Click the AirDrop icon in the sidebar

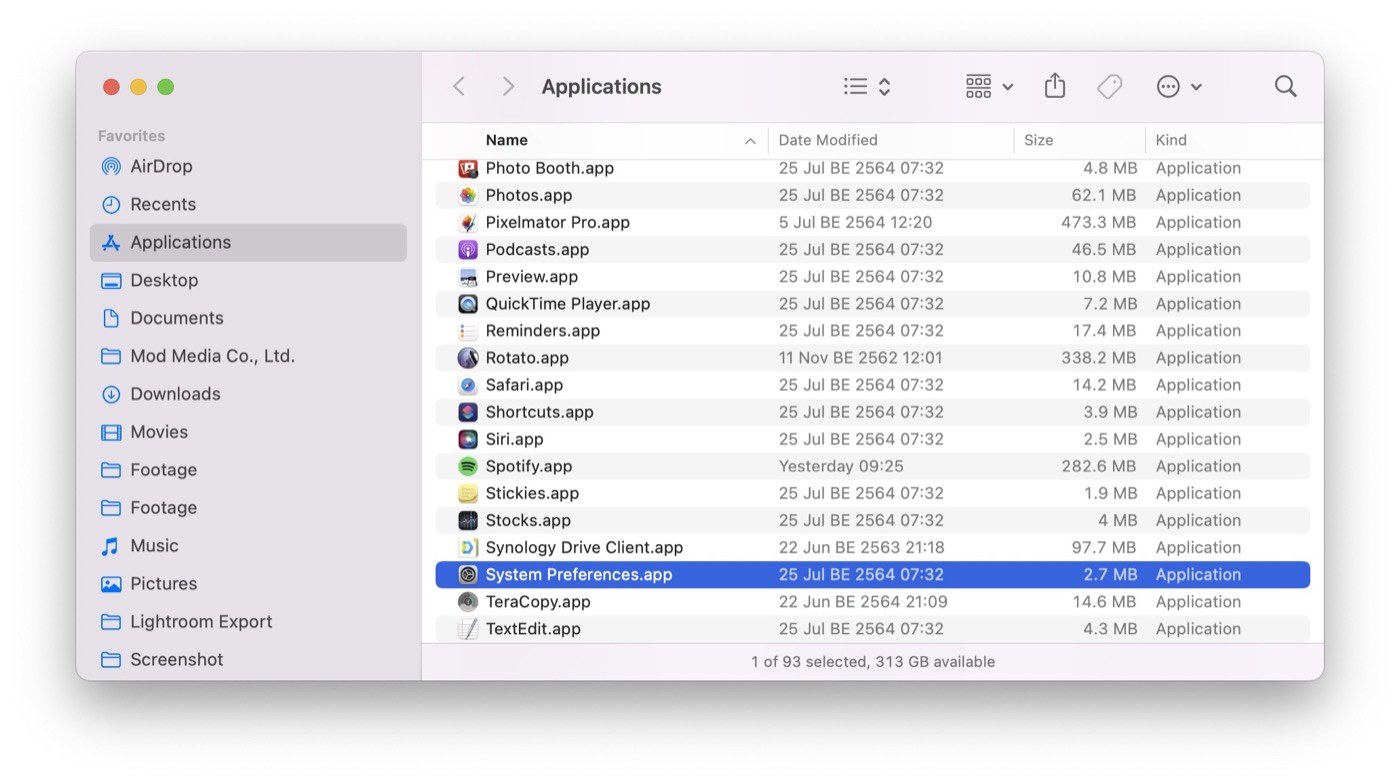point(111,166)
